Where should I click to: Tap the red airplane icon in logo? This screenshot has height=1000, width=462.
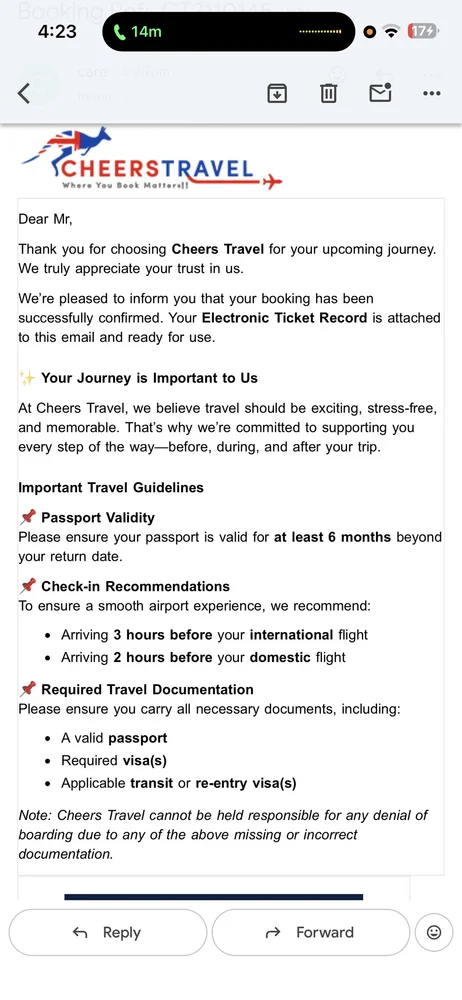pos(272,182)
